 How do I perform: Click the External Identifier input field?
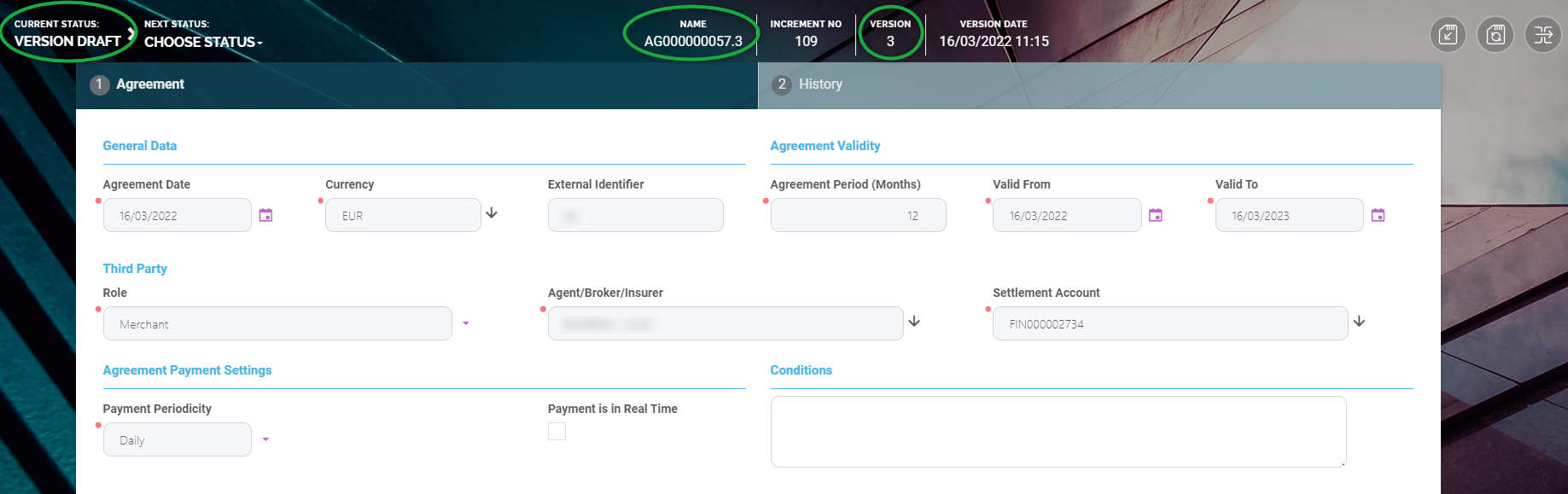click(635, 216)
